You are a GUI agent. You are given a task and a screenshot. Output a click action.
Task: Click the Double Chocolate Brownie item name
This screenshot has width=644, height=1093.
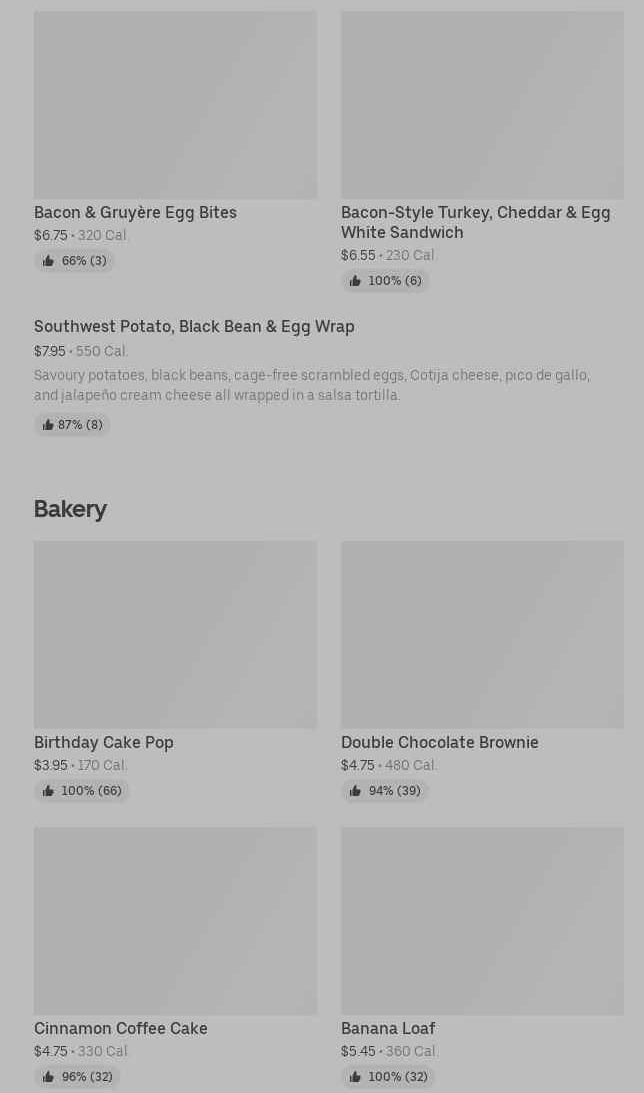(439, 742)
